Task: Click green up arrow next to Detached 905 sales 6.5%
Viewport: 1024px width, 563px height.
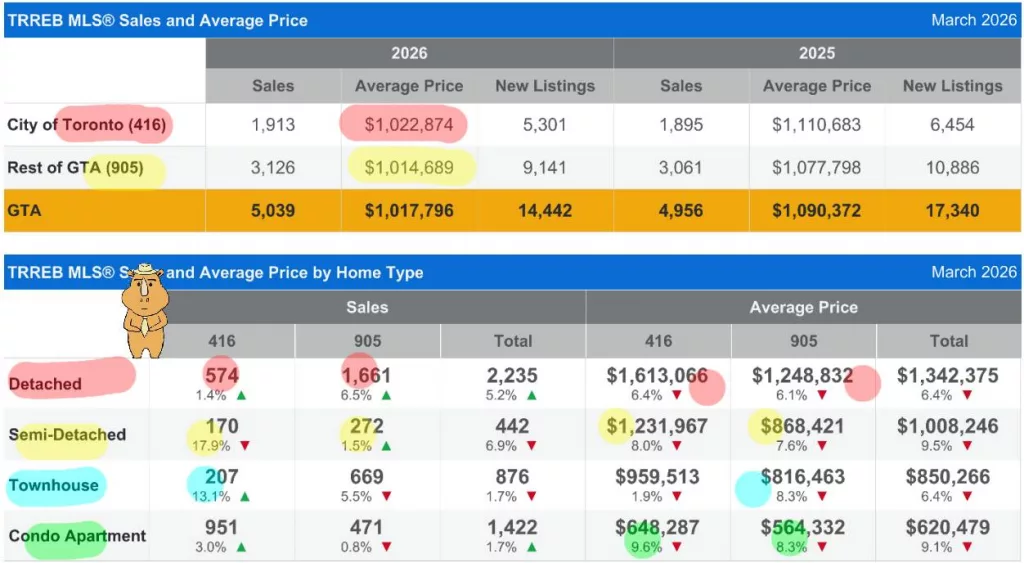Action: [x=386, y=395]
